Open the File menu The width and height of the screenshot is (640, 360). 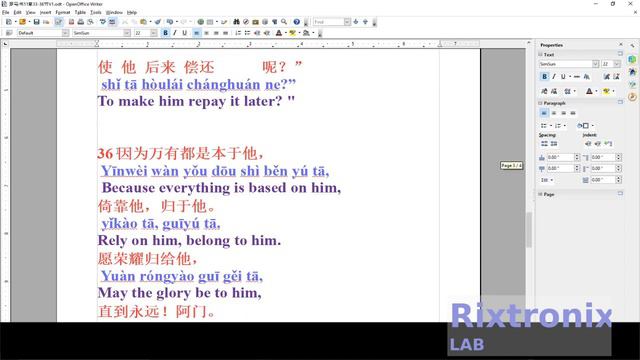pyautogui.click(x=5, y=12)
